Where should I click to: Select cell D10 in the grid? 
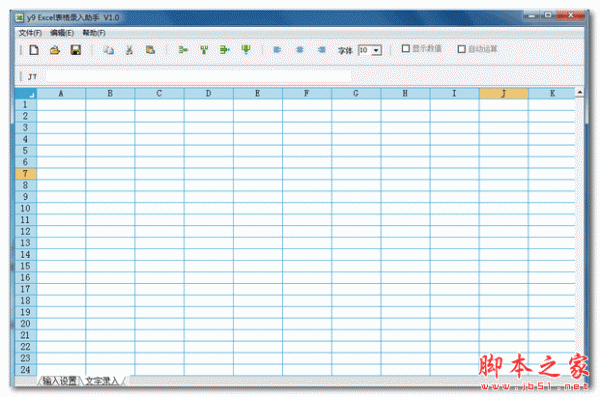pos(209,208)
